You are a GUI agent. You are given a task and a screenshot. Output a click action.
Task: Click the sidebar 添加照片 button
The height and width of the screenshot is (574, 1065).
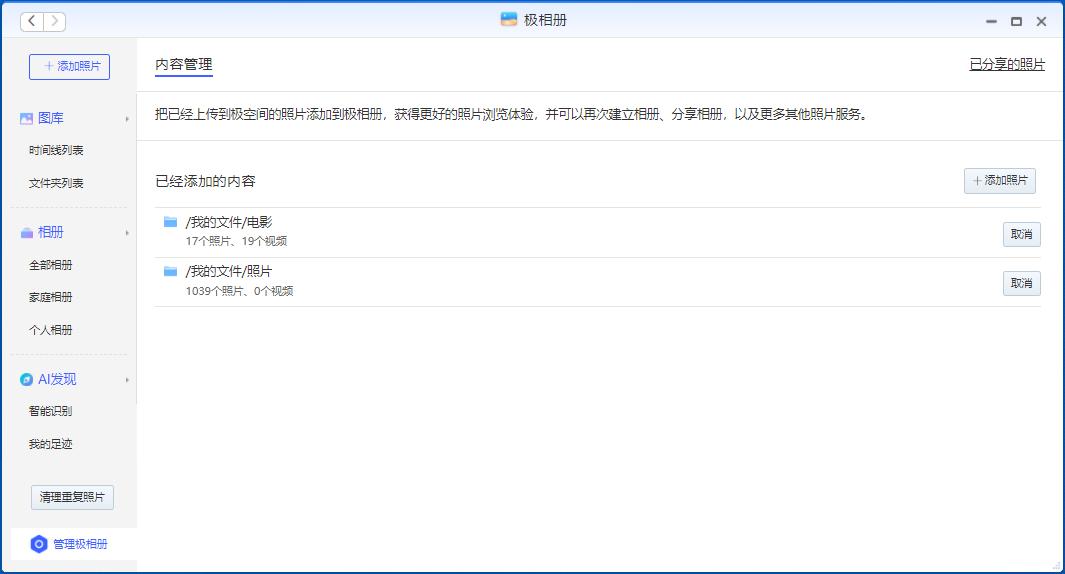pyautogui.click(x=69, y=67)
